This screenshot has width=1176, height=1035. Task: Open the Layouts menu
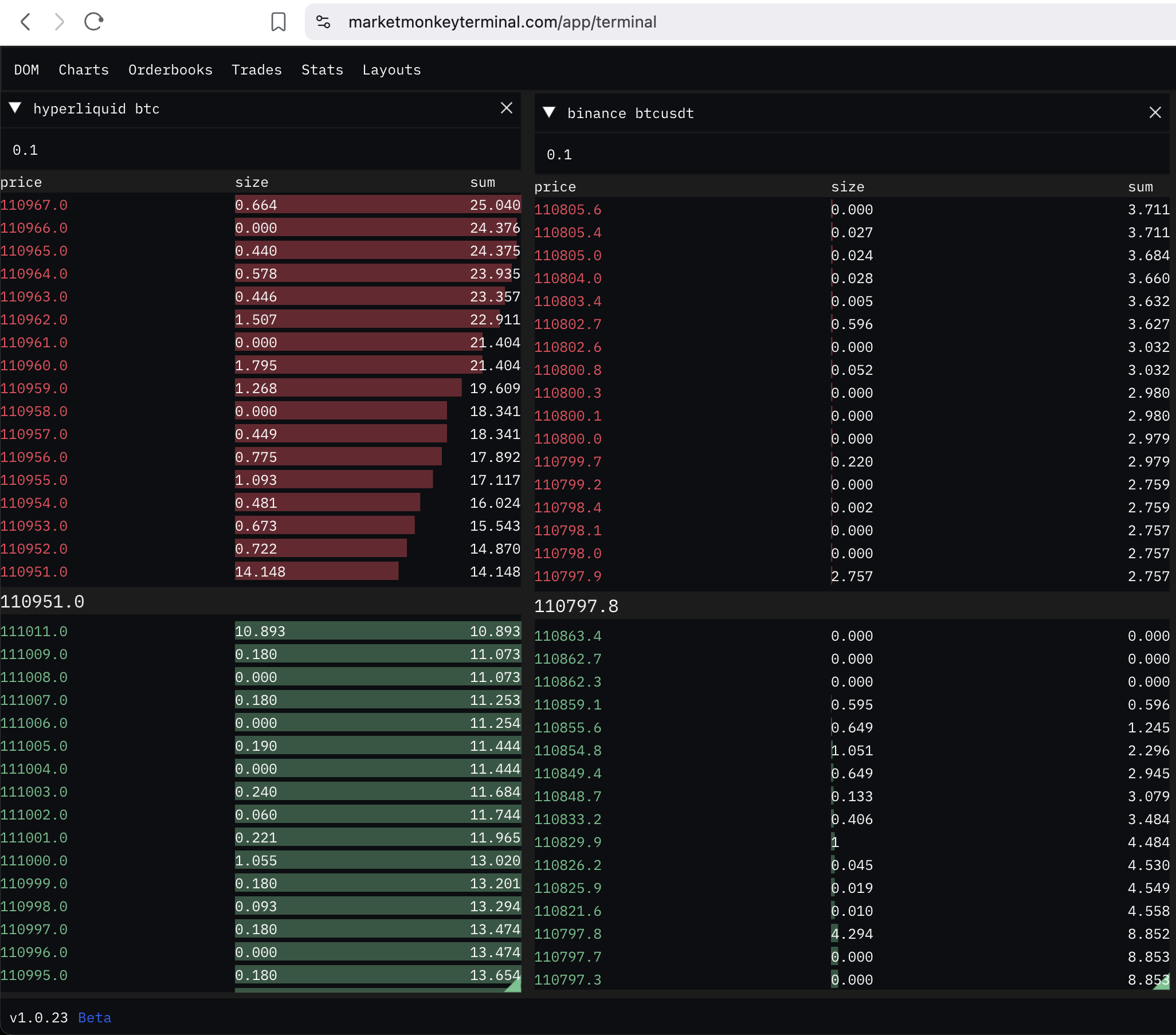coord(391,69)
